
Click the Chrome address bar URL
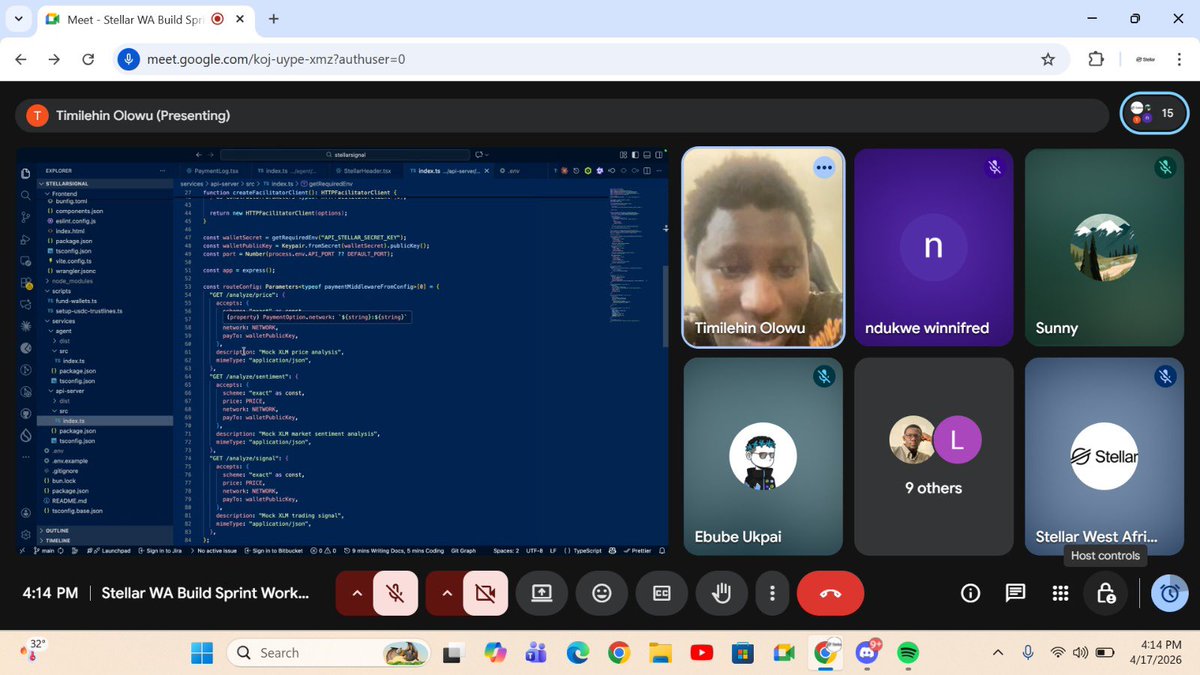click(276, 59)
